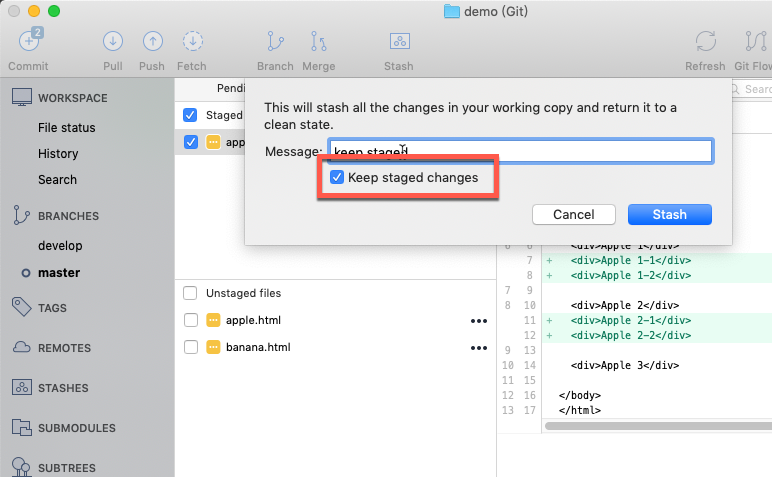Check the Unstaged files header checkbox
Viewport: 772px width, 477px height.
pos(190,293)
